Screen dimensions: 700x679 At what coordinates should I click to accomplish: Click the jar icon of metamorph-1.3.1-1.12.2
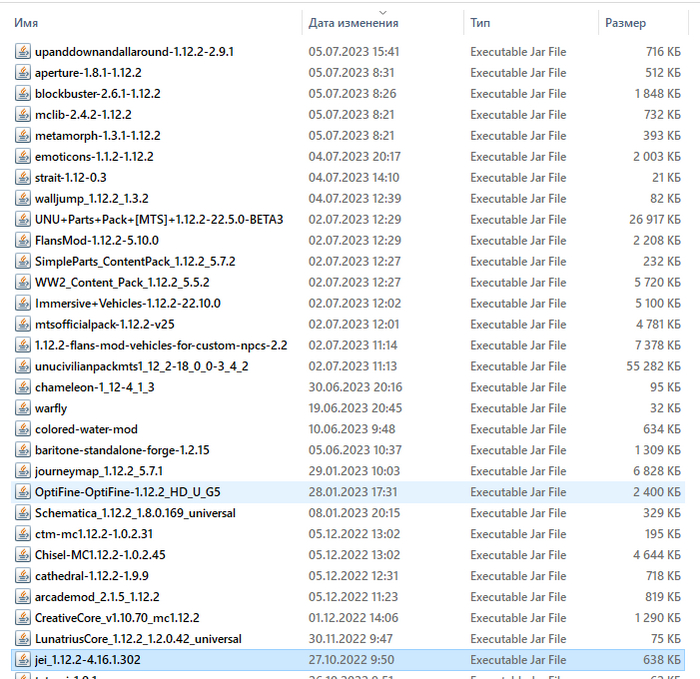(23, 136)
